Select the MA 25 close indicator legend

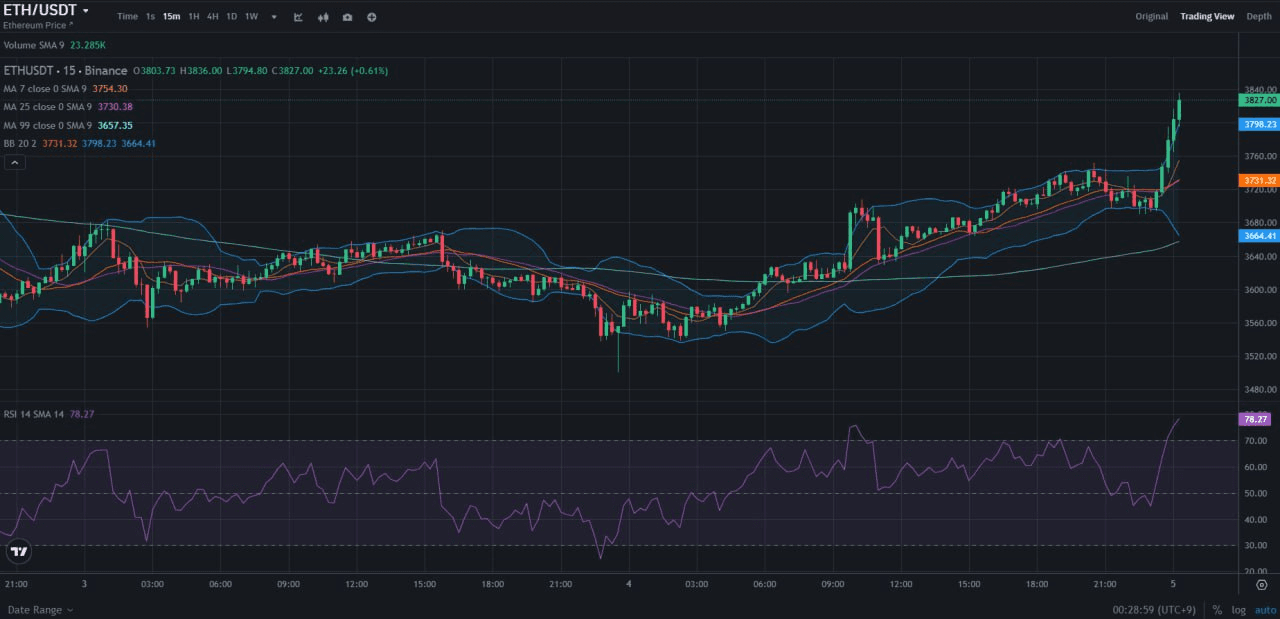click(47, 107)
